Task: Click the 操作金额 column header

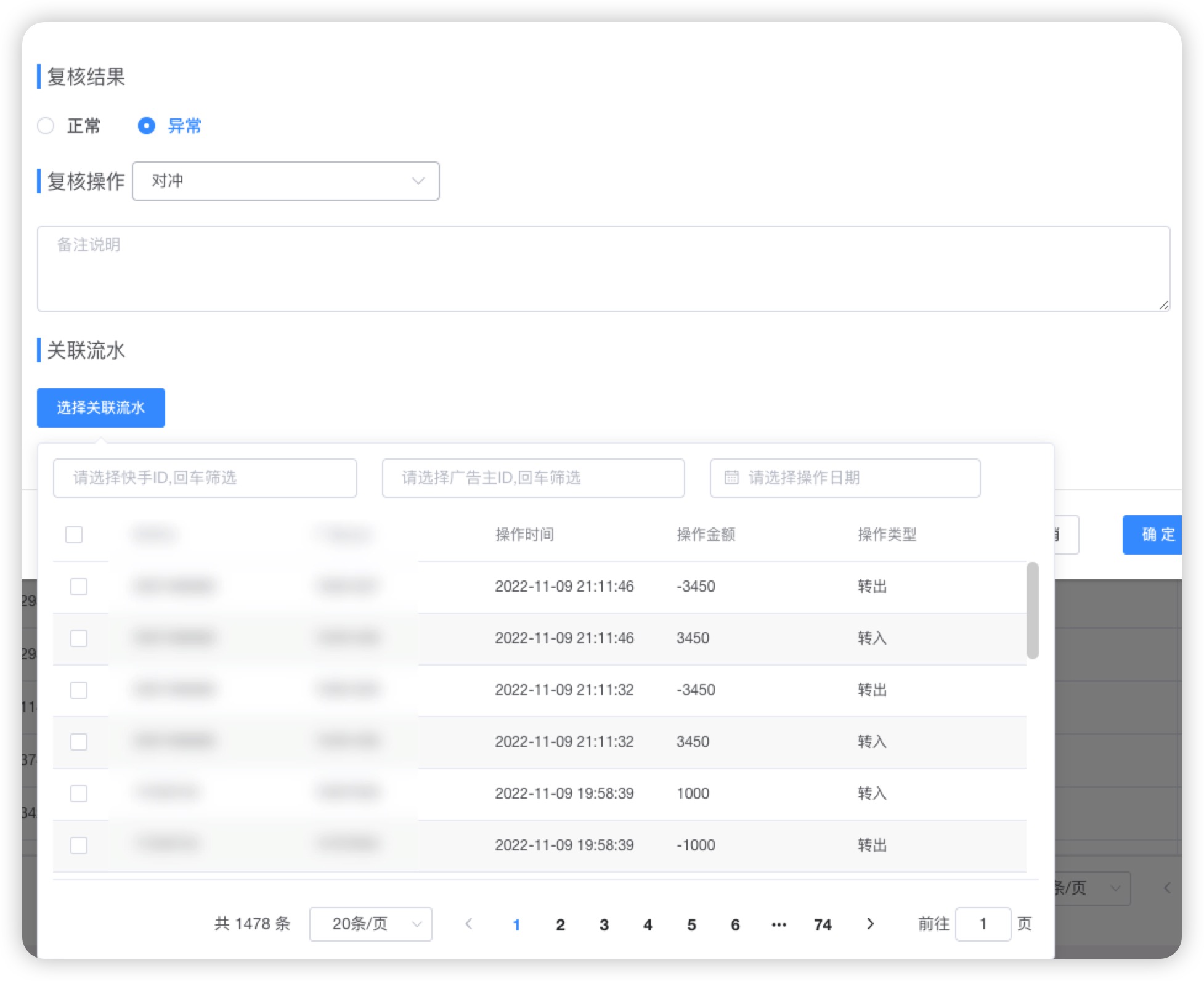Action: coord(706,534)
